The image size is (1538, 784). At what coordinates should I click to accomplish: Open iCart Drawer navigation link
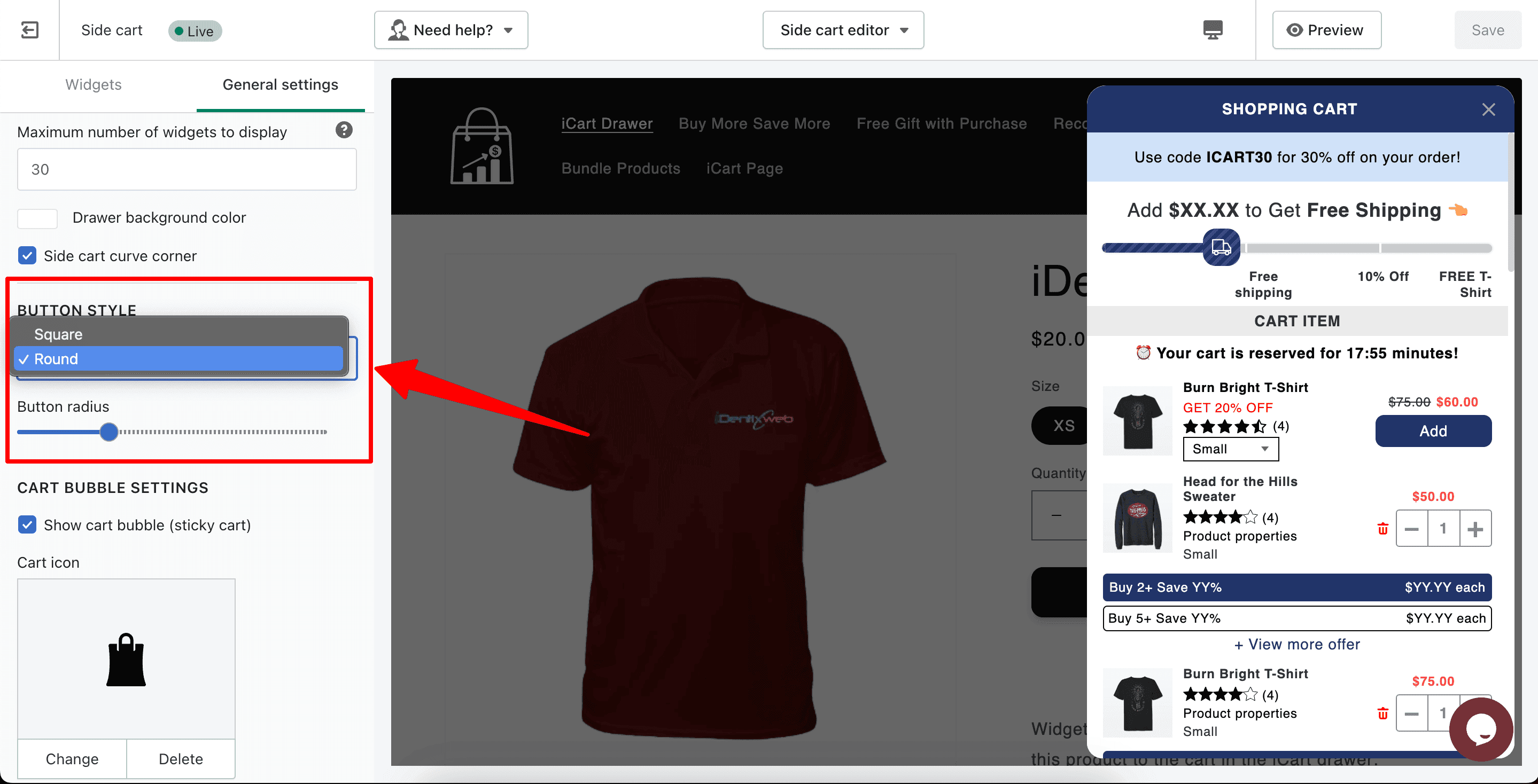[x=607, y=123]
